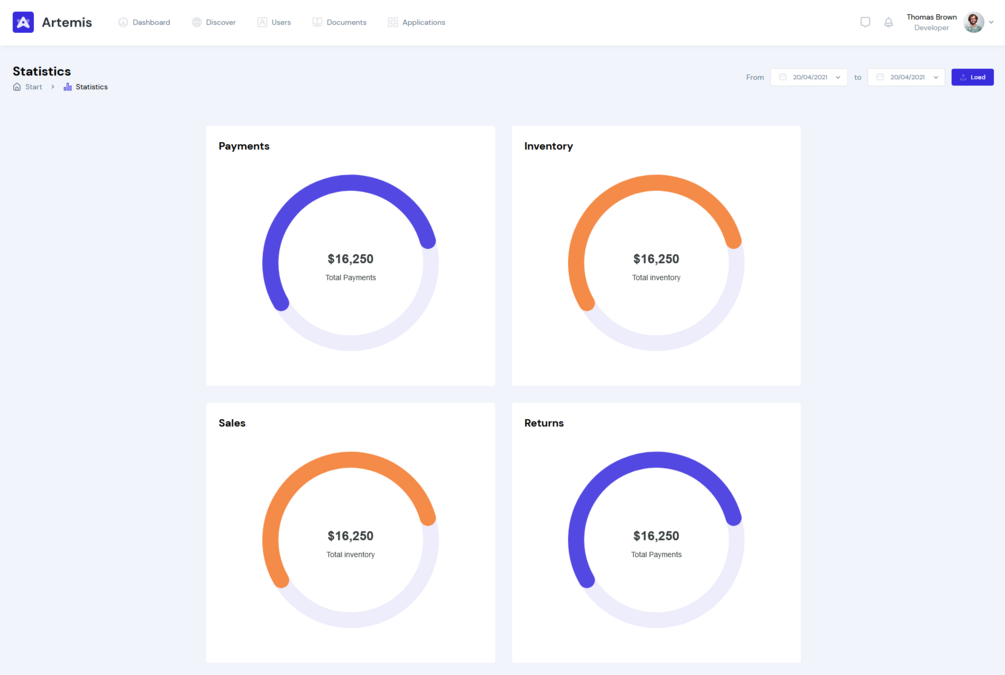The height and width of the screenshot is (675, 1005).
Task: Click the Developer role label
Action: [x=931, y=28]
